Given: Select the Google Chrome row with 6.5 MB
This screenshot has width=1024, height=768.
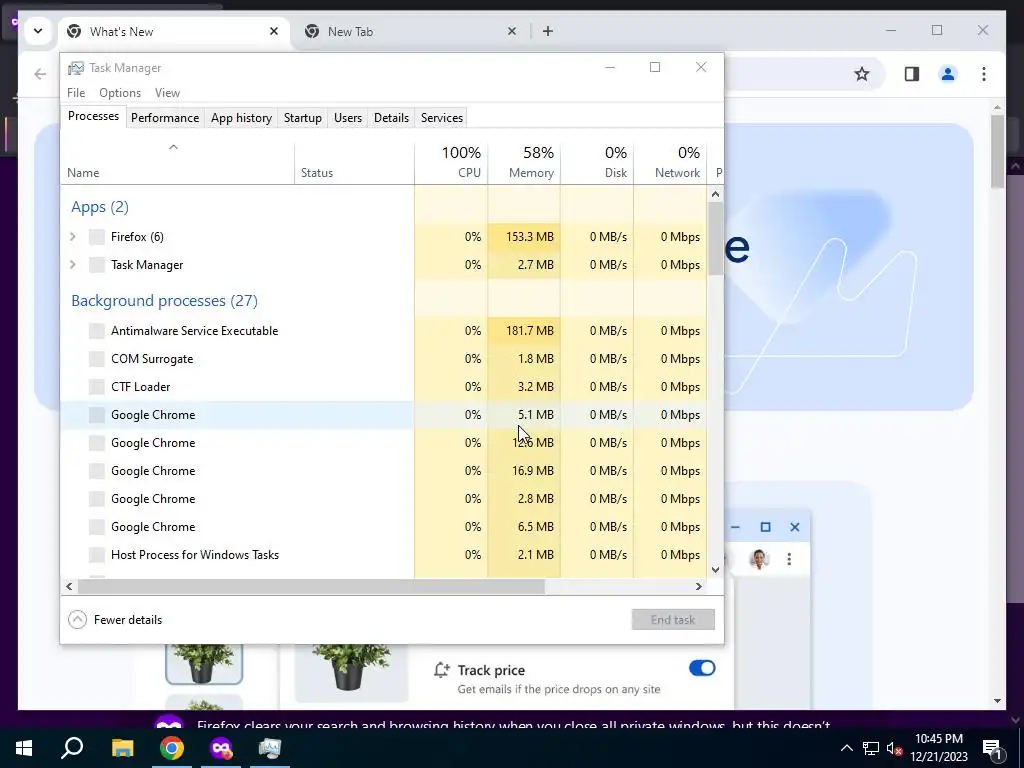Looking at the screenshot, I should coord(383,527).
